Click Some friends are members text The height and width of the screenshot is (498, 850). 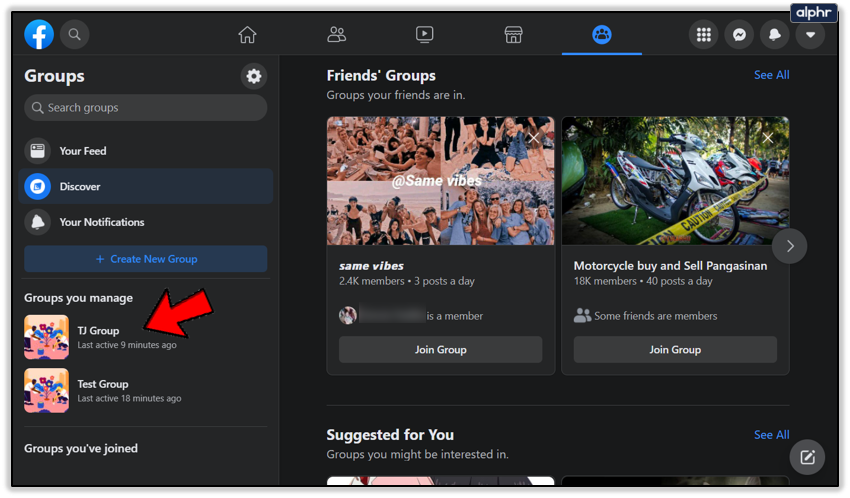click(655, 316)
